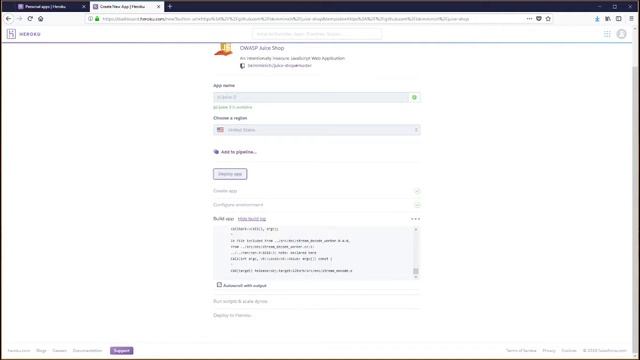Close the Create New App | Heroku tab
Screen dimensions: 640x360
pyautogui.click(x=158, y=7)
